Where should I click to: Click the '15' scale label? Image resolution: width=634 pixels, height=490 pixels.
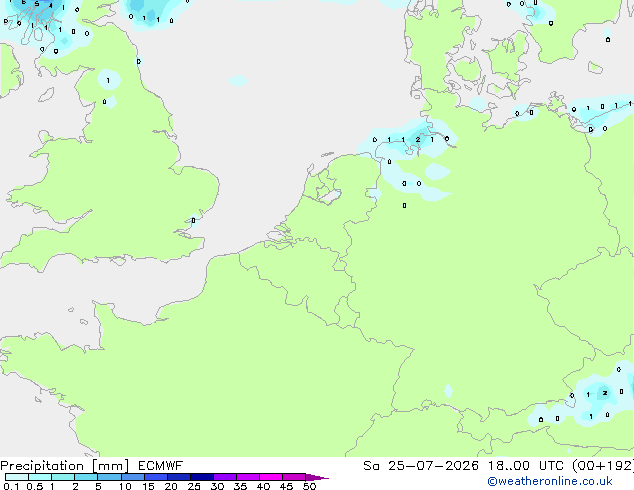coord(148,486)
